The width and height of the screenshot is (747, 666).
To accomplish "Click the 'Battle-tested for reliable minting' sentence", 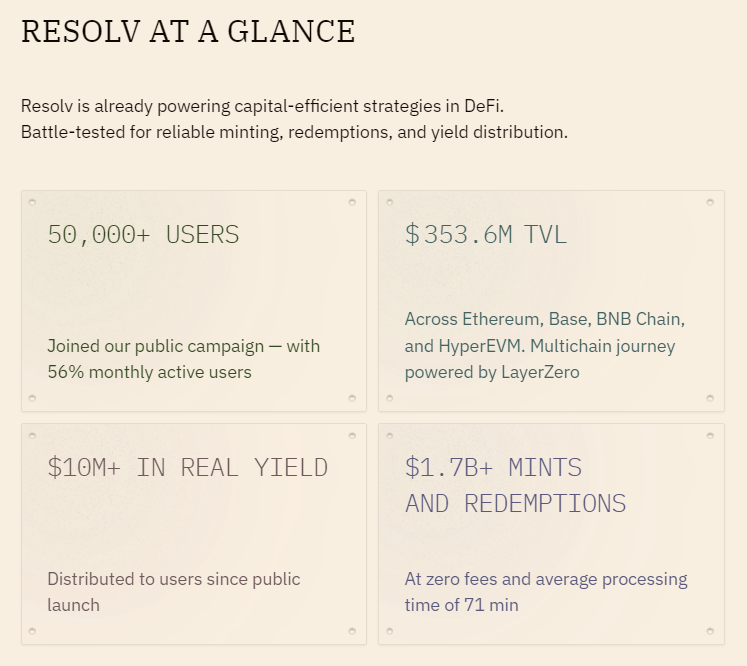I will tap(294, 132).
